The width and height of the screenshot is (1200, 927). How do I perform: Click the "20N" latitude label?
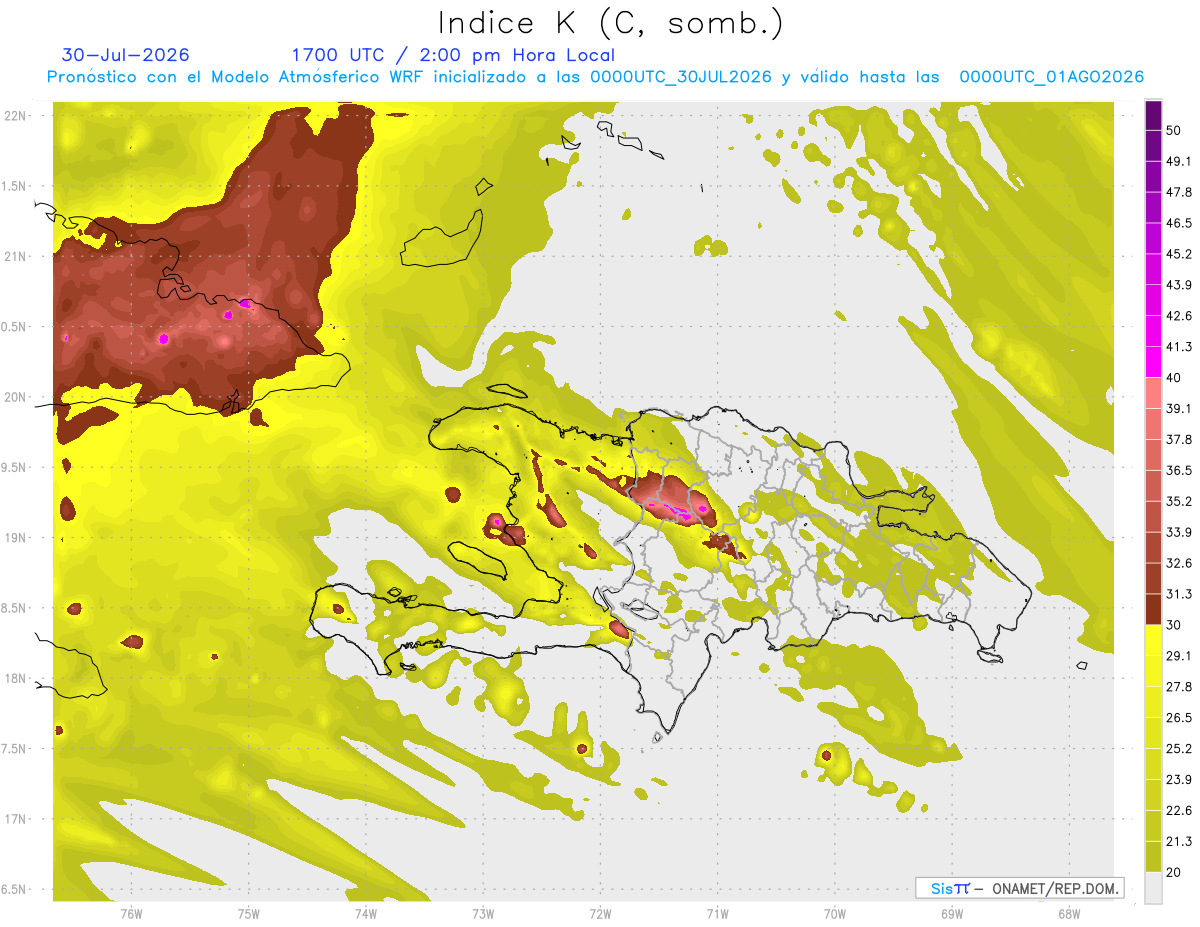click(x=16, y=397)
